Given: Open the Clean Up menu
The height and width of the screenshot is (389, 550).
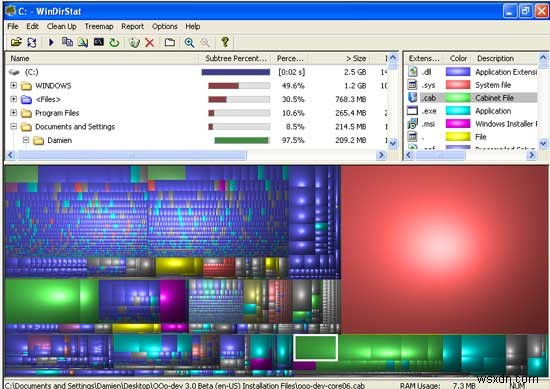Looking at the screenshot, I should click(x=61, y=26).
